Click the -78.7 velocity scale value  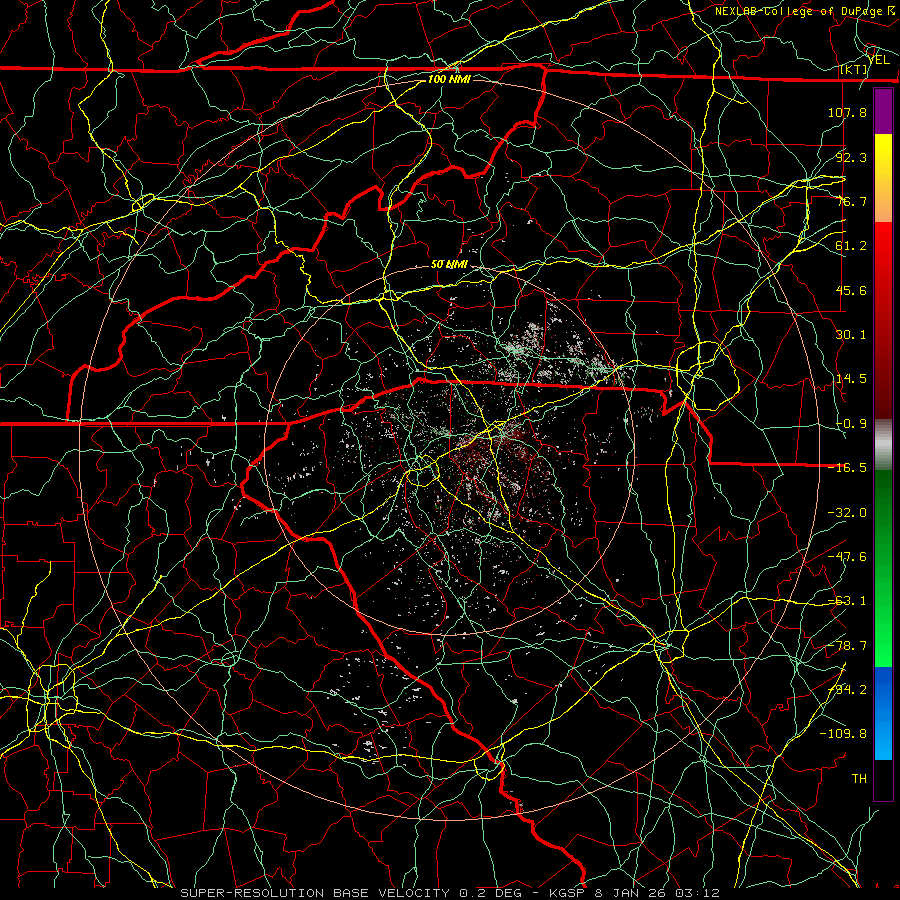847,646
